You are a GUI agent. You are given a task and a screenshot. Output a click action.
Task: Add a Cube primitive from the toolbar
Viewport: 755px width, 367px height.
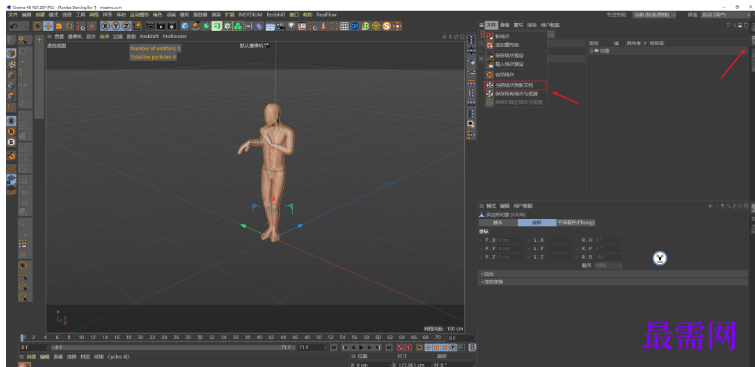click(x=185, y=26)
